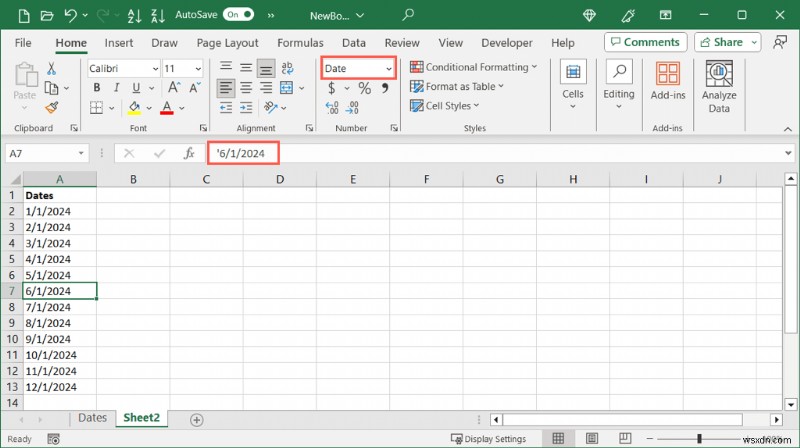Viewport: 800px width, 448px height.
Task: Open the Data ribbon tab
Action: pos(354,43)
